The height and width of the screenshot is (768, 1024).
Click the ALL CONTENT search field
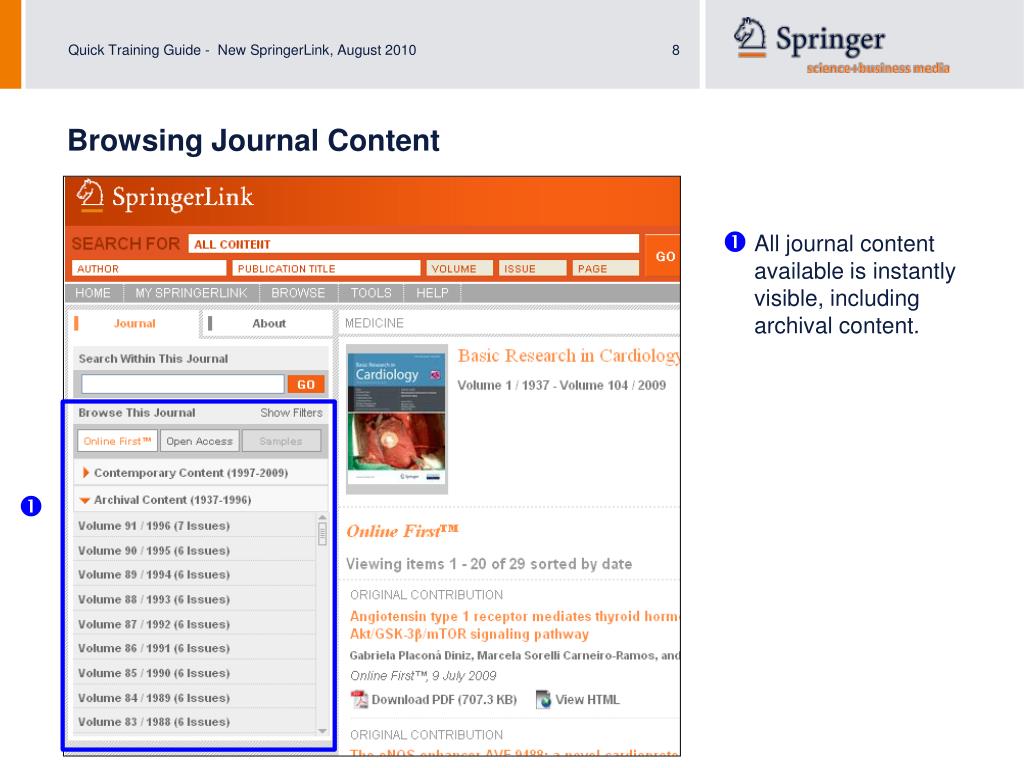point(414,244)
